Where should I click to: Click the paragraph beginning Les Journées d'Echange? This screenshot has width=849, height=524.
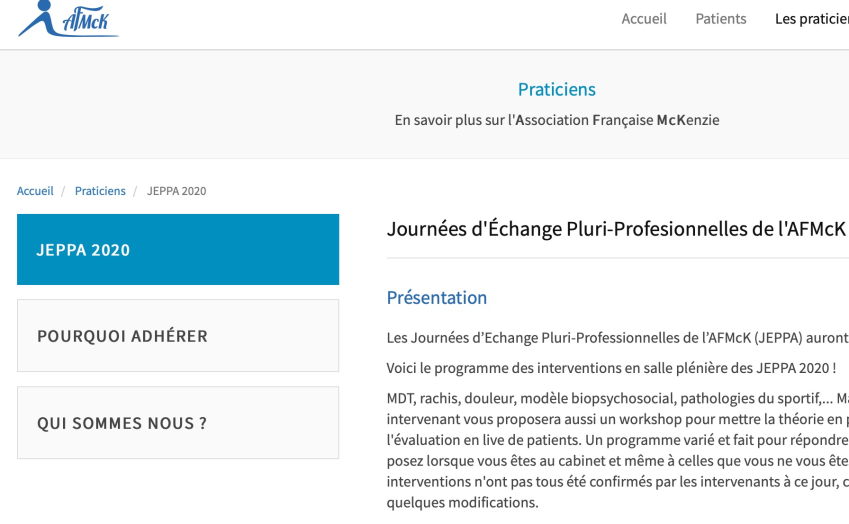tap(618, 338)
